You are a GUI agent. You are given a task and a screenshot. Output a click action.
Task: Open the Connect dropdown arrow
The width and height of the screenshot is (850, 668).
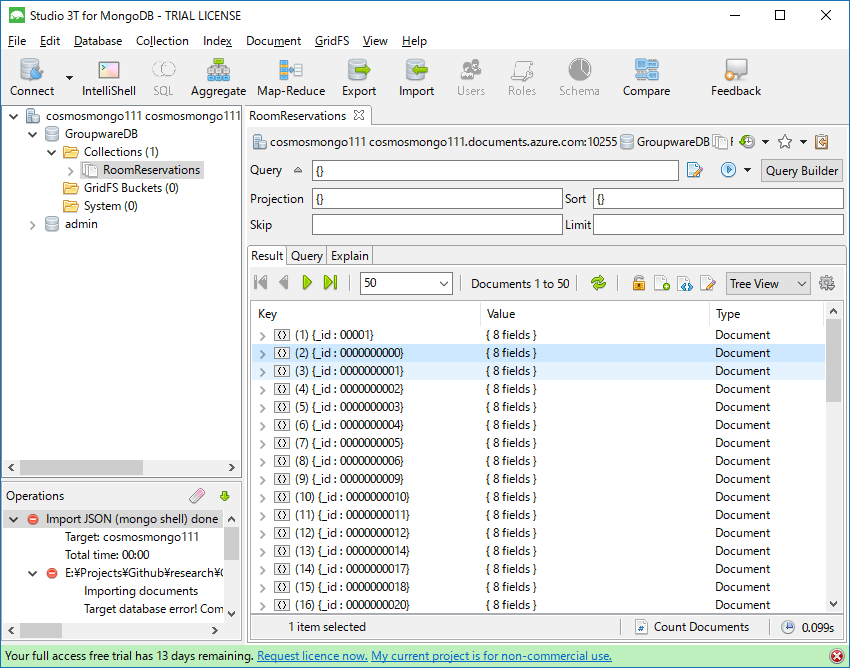(69, 78)
